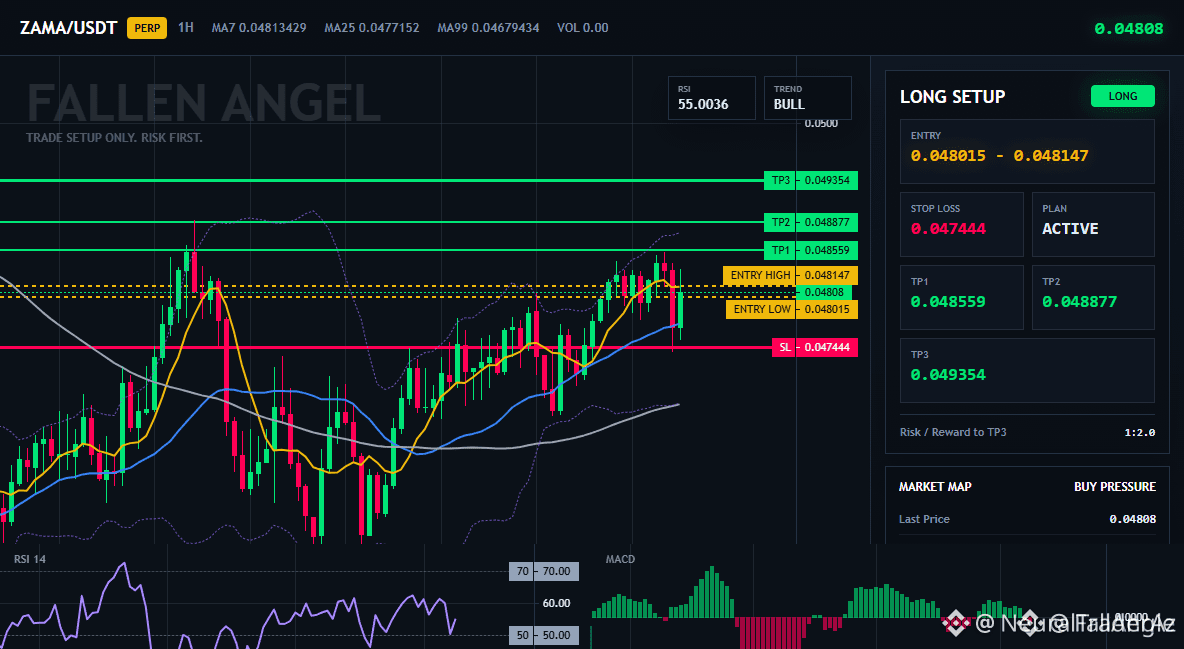Viewport: 1184px width, 649px height.
Task: Click the STOP LOSS 0.047444 card
Action: click(x=961, y=224)
